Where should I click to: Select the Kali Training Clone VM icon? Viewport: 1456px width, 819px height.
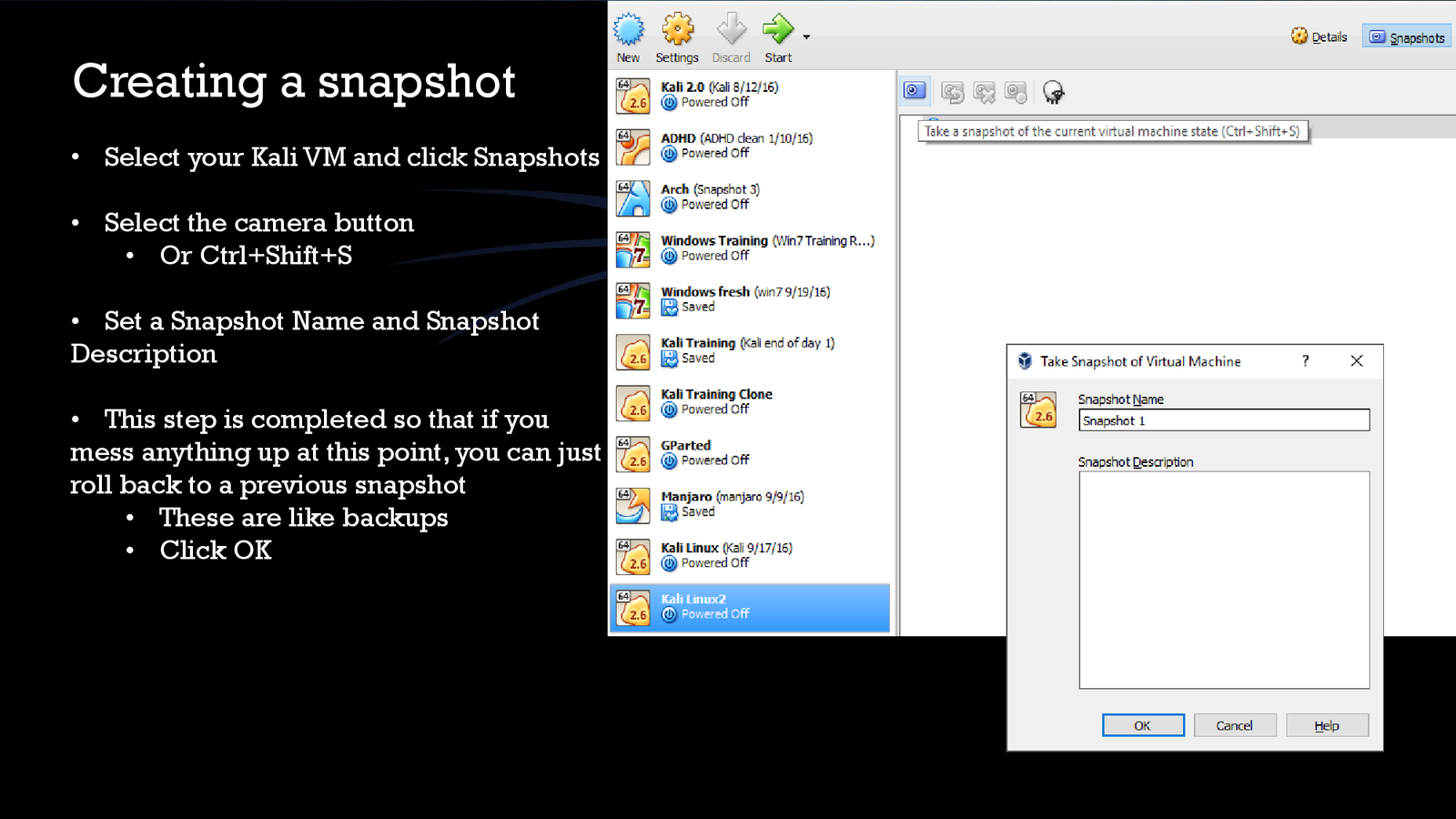[632, 402]
